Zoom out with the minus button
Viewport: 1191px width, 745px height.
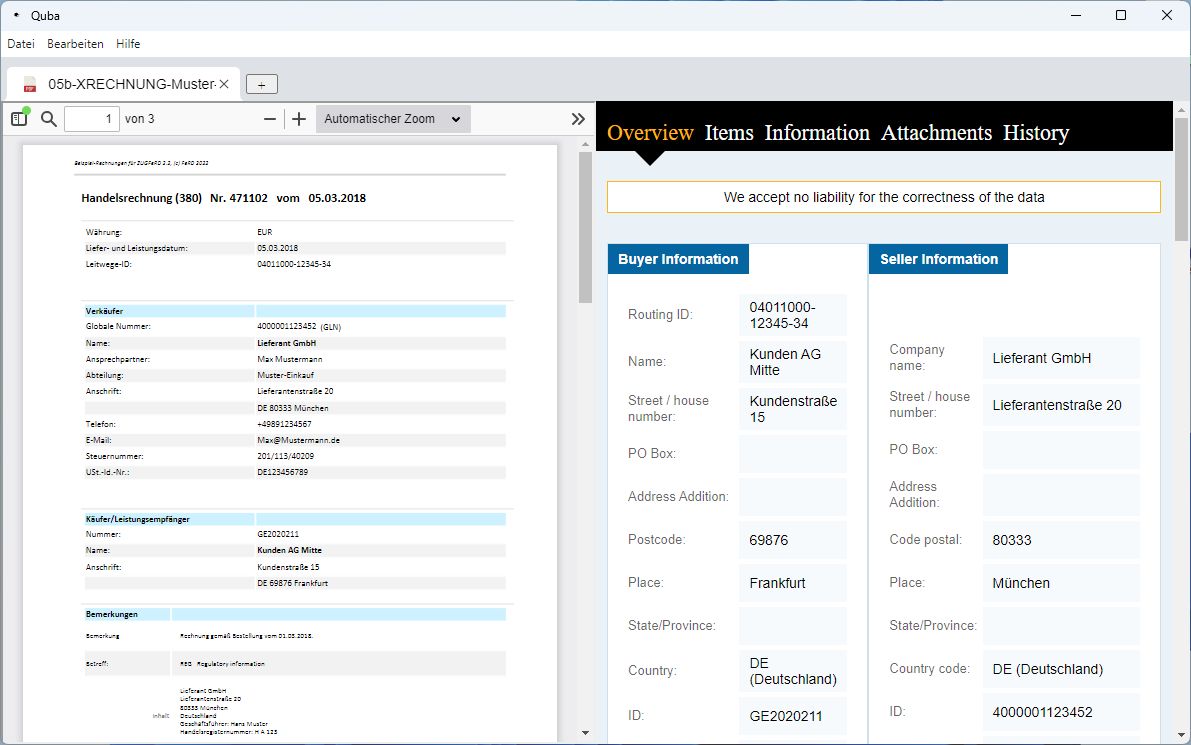click(270, 119)
